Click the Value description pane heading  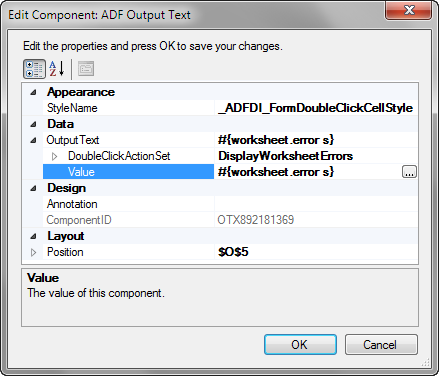pos(43,278)
